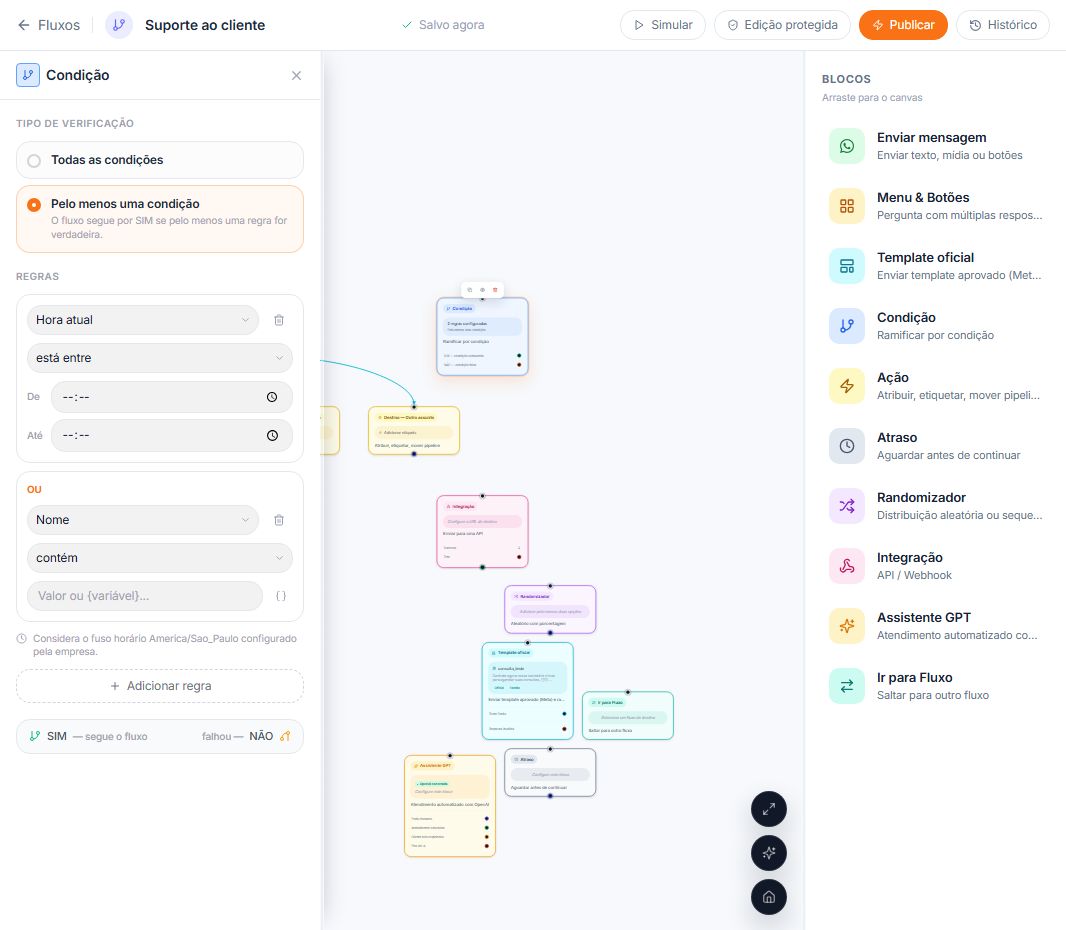1066x930 pixels.
Task: Select Pelo menos uma condição option
Action: pos(160,219)
